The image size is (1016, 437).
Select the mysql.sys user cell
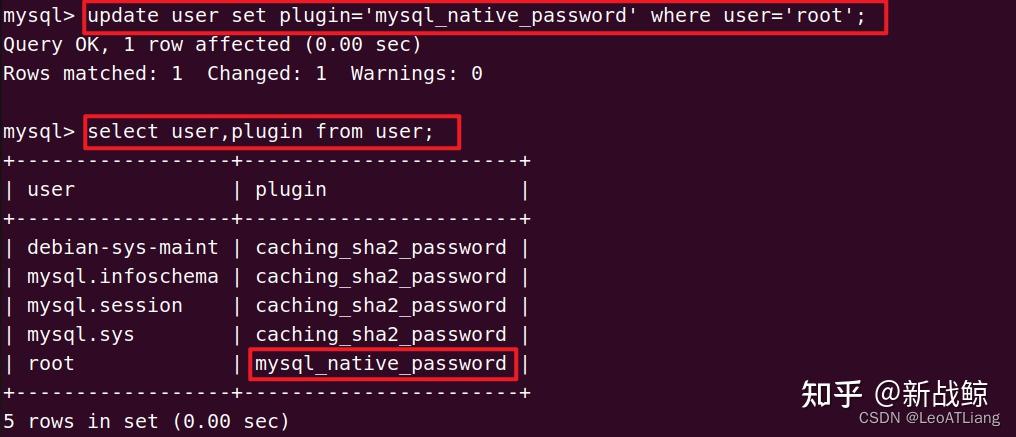tap(81, 335)
